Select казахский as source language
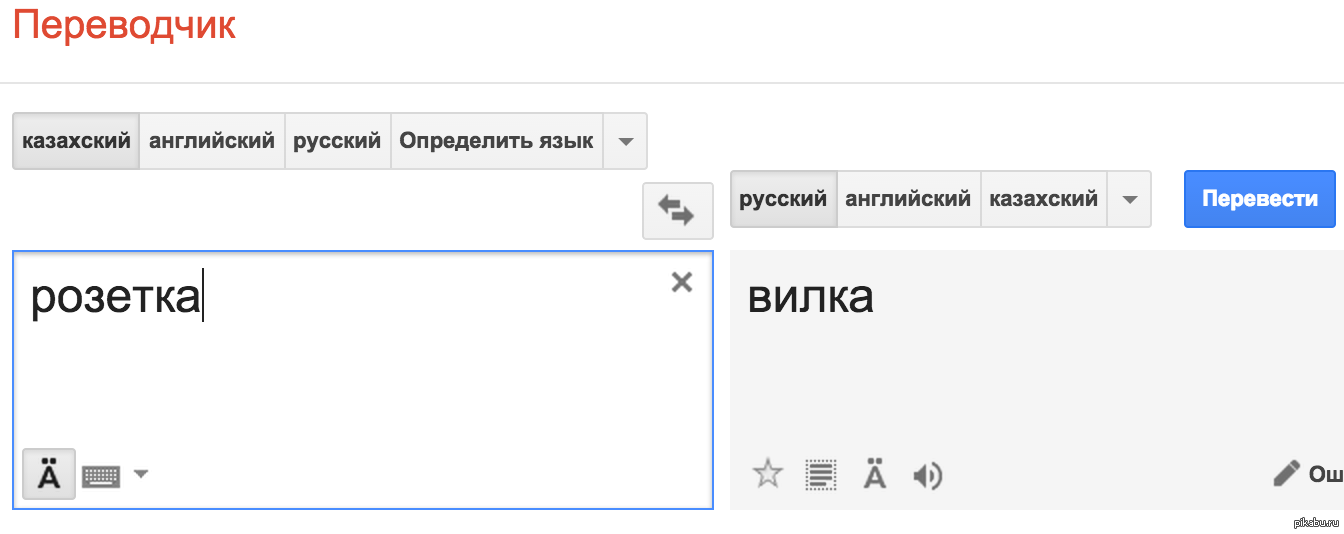Image resolution: width=1344 pixels, height=534 pixels. [76, 141]
